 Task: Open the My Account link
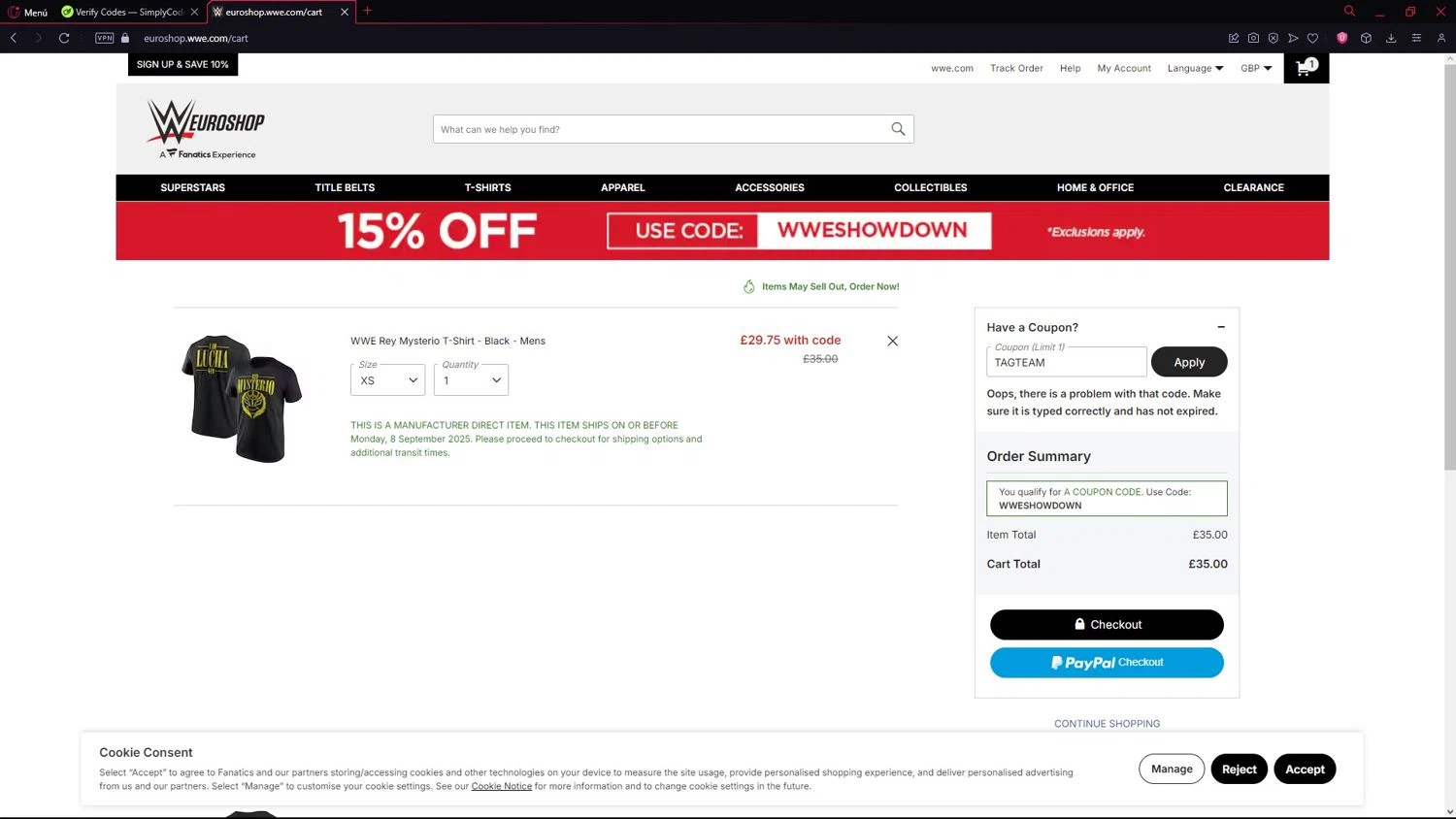(x=1124, y=68)
